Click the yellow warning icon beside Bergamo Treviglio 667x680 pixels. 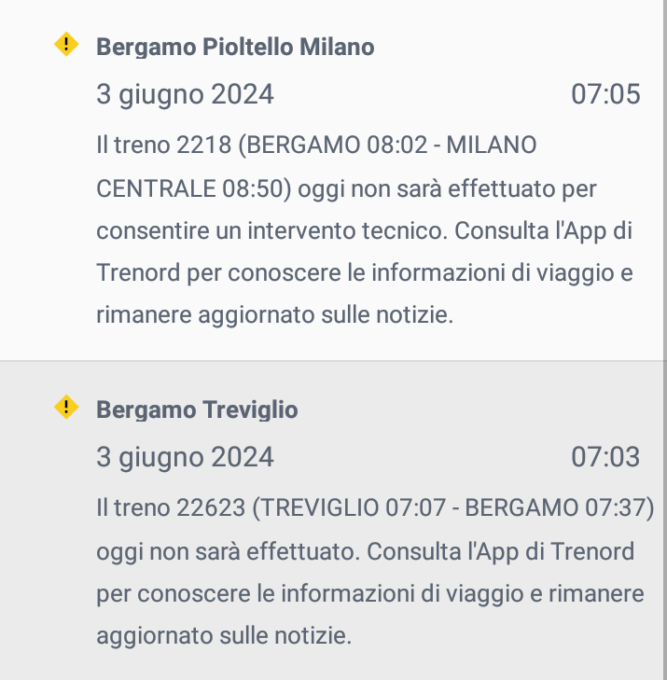[x=66, y=407]
